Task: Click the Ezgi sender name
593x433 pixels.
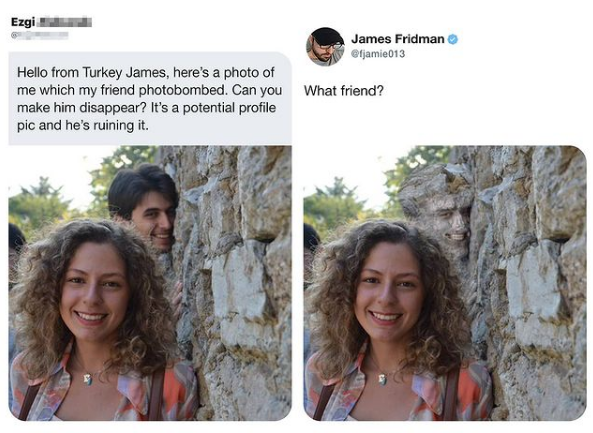Action: point(23,22)
